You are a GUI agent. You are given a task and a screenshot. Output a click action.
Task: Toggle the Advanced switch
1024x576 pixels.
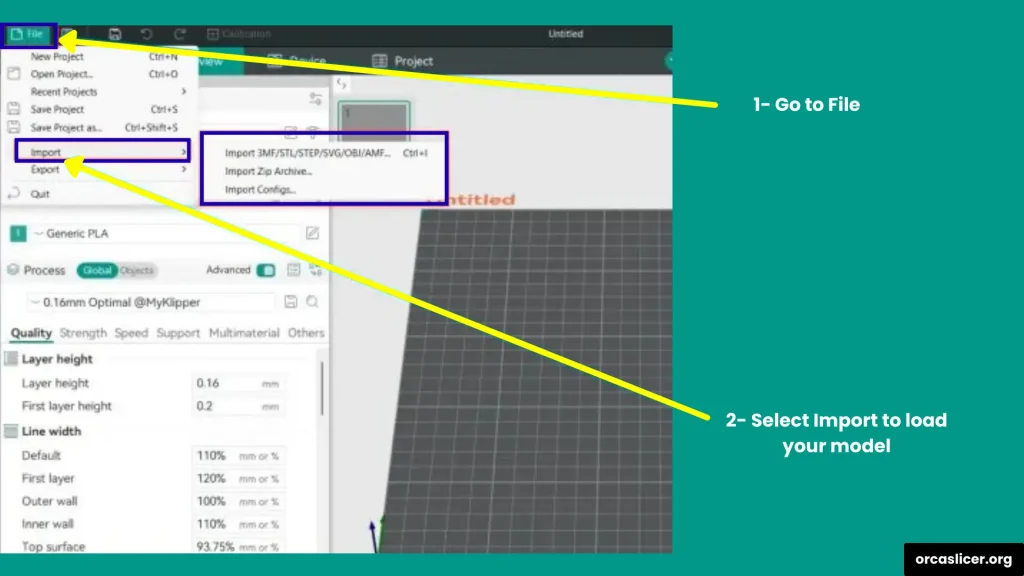(266, 270)
